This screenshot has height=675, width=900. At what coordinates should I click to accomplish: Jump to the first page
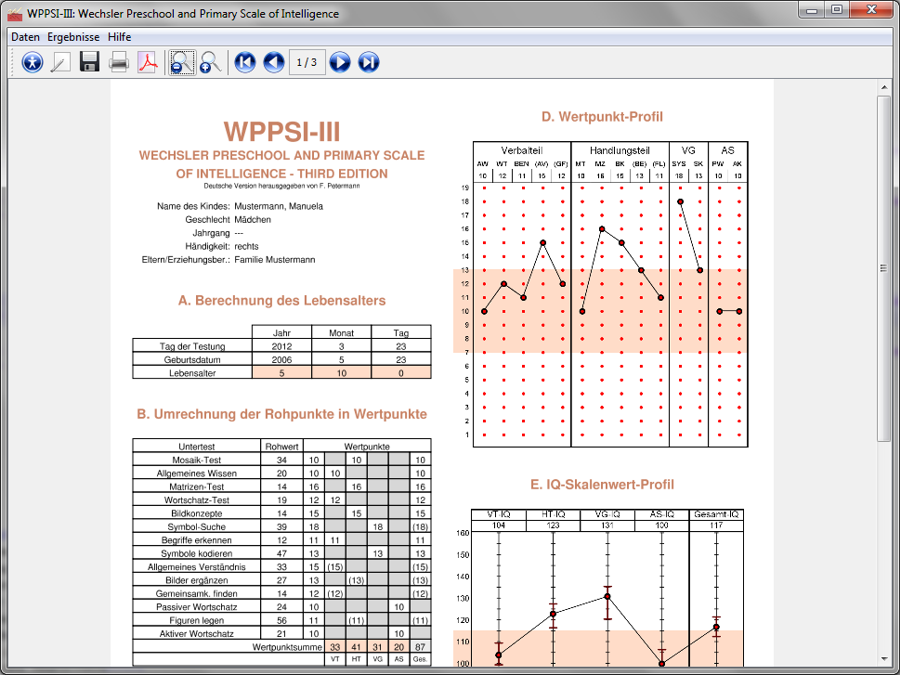(x=245, y=63)
